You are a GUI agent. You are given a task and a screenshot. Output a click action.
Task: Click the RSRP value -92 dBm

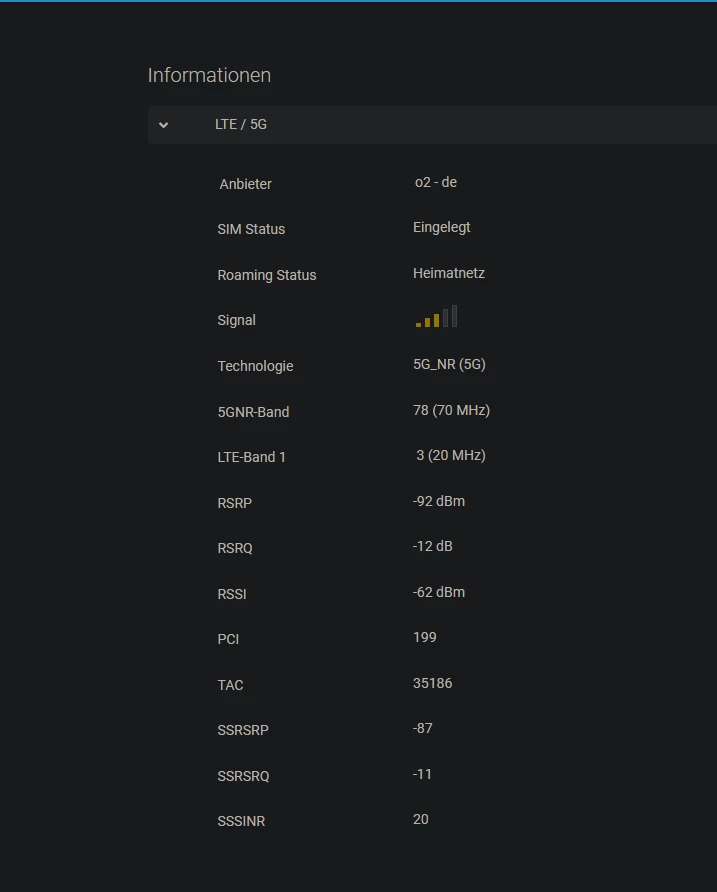tap(438, 501)
